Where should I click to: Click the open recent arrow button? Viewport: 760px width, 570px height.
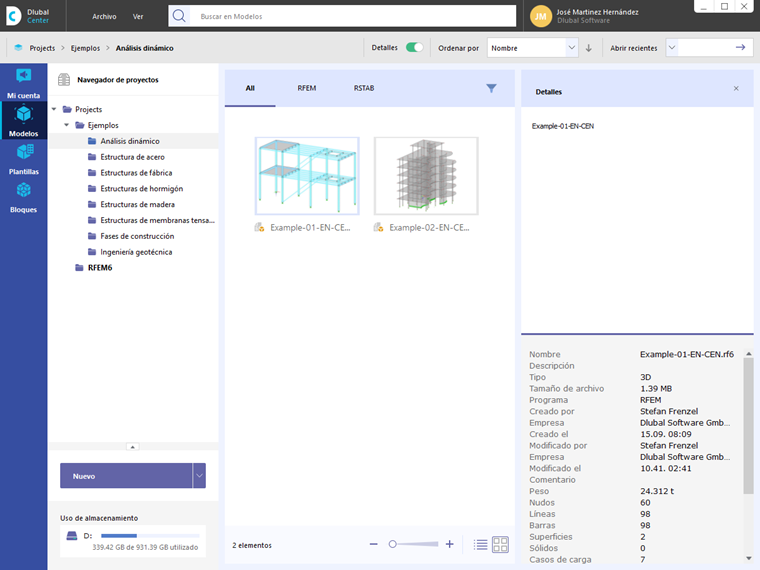pyautogui.click(x=740, y=48)
